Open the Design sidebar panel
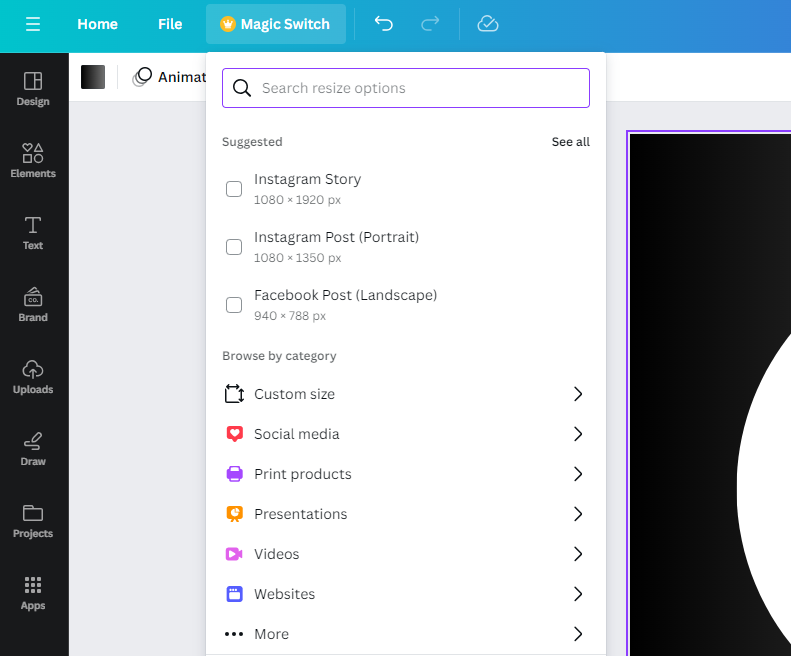Screen dimensions: 791x656 coord(33,89)
